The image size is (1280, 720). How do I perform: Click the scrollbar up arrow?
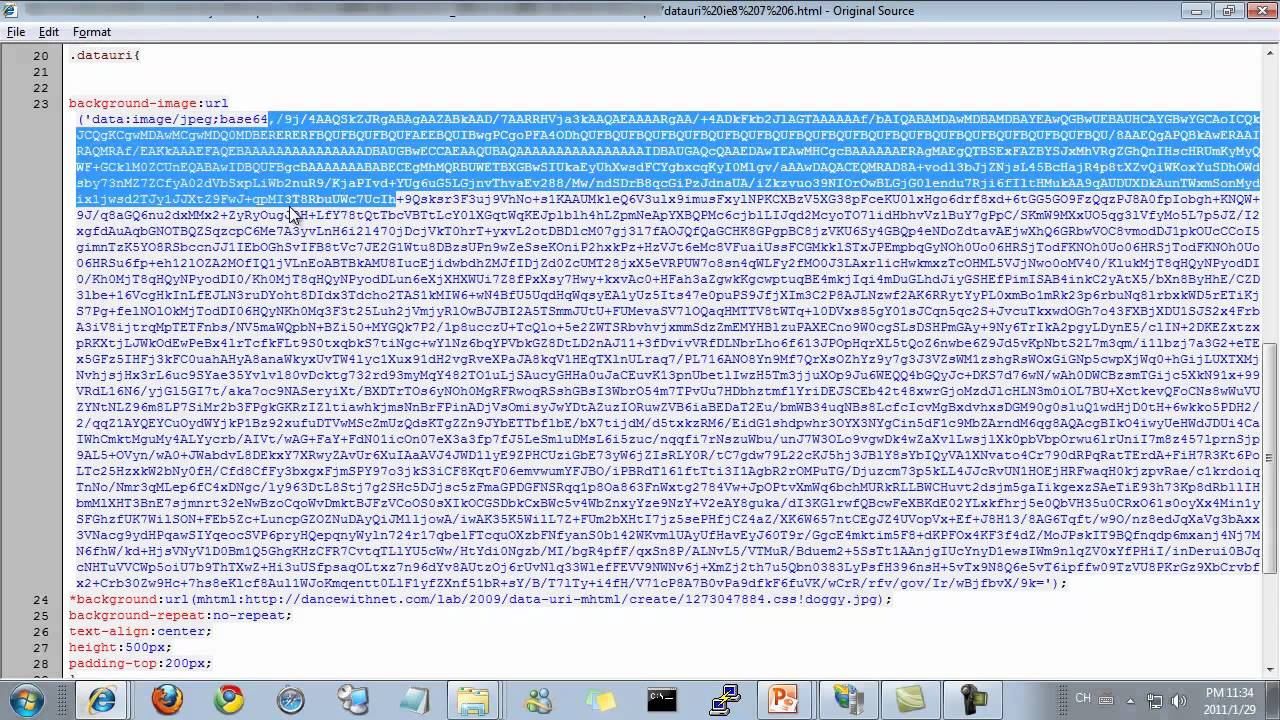coord(1270,55)
